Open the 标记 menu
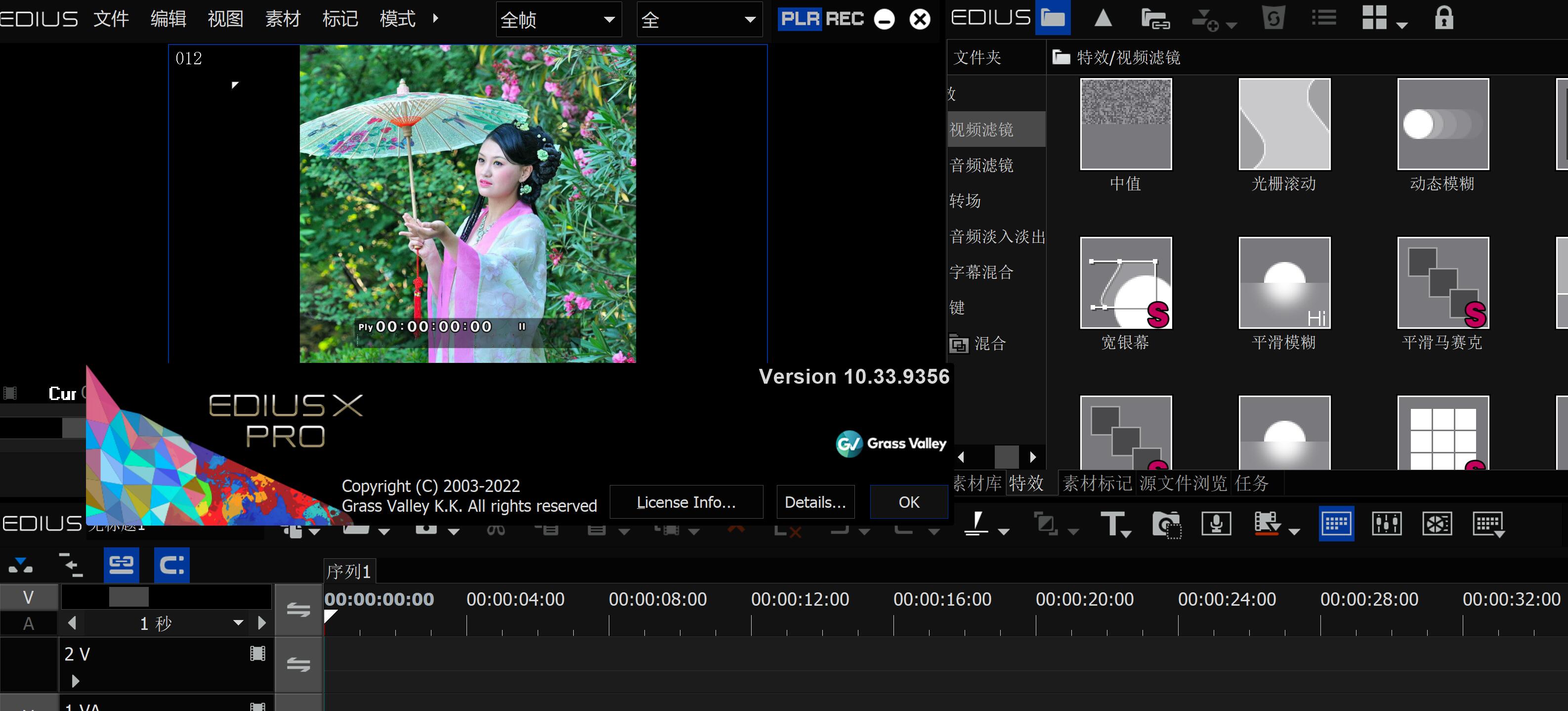 [x=339, y=19]
